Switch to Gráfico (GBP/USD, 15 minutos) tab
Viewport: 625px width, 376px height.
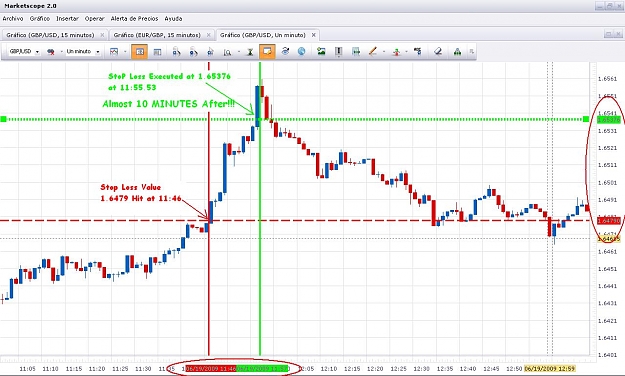pos(50,35)
